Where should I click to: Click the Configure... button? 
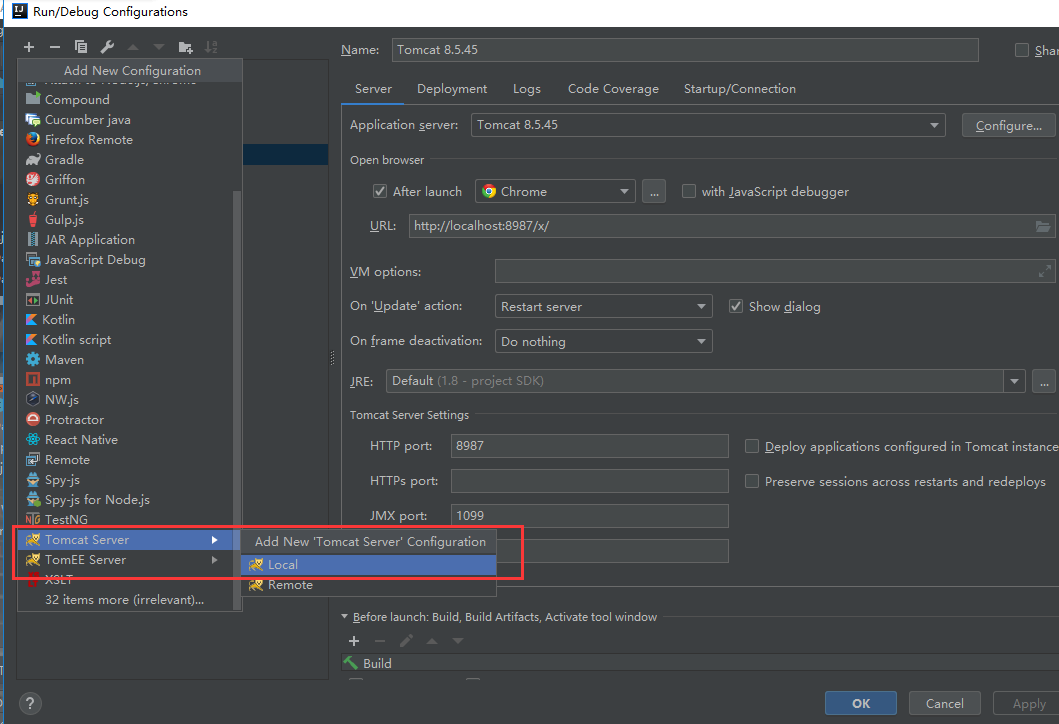[x=1008, y=126]
